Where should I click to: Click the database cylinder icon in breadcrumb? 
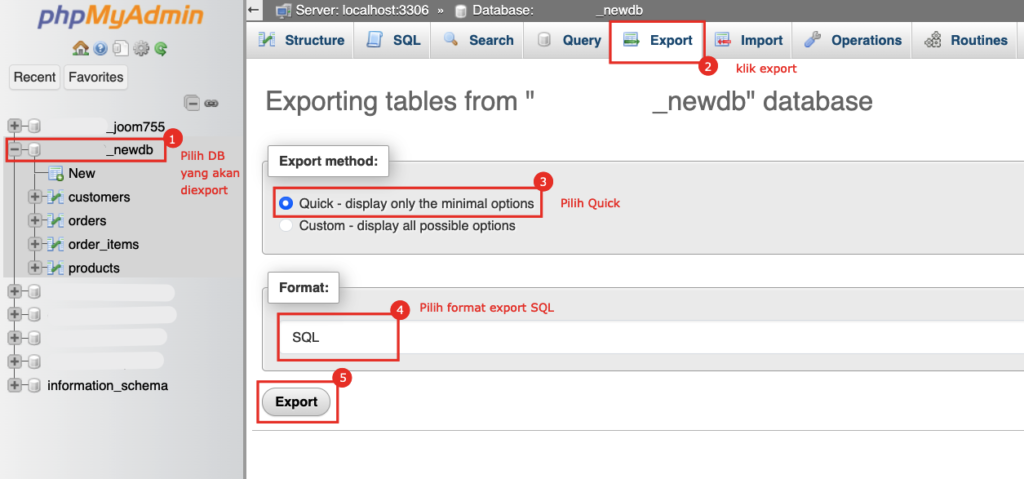(x=461, y=10)
